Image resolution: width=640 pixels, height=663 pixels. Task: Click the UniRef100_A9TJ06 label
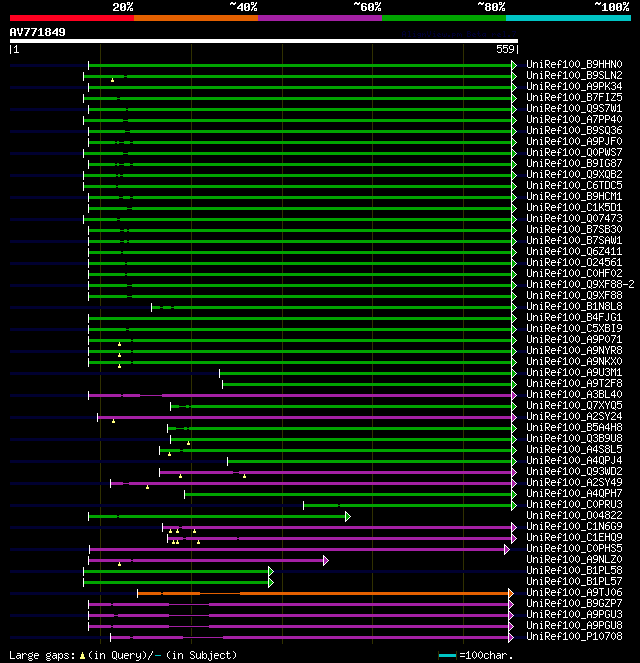pyautogui.click(x=574, y=592)
